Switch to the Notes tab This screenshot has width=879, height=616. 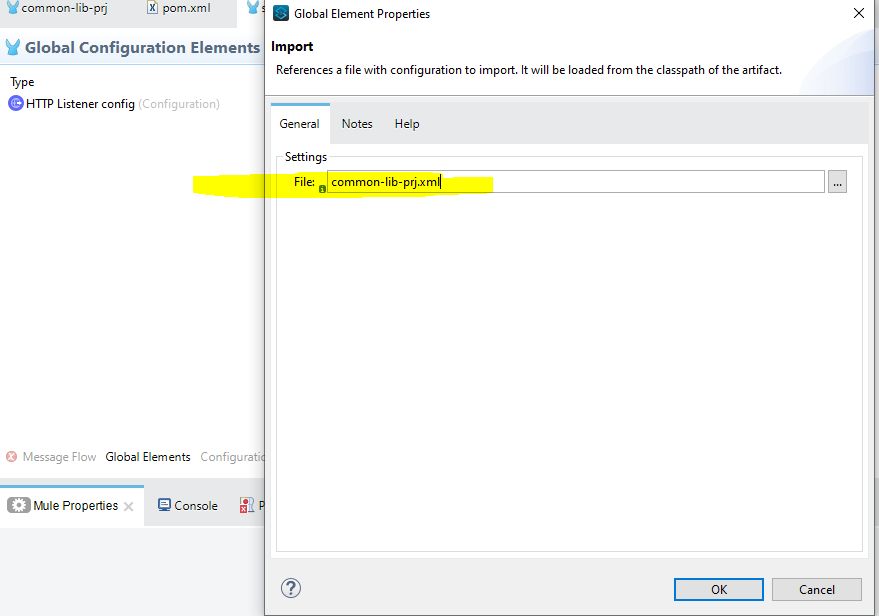coord(357,124)
